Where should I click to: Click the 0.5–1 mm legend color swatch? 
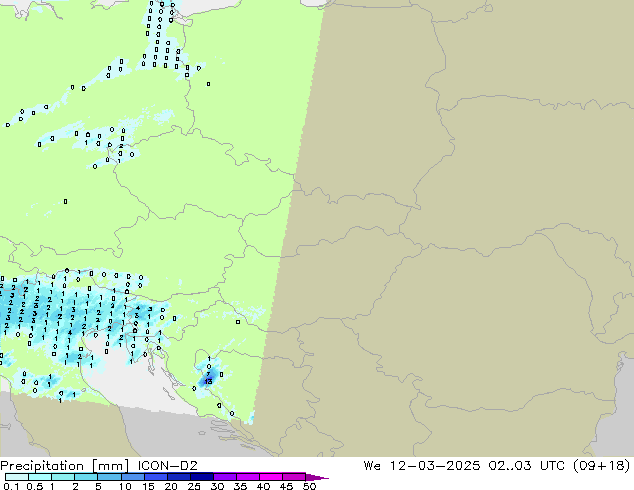click(40, 477)
